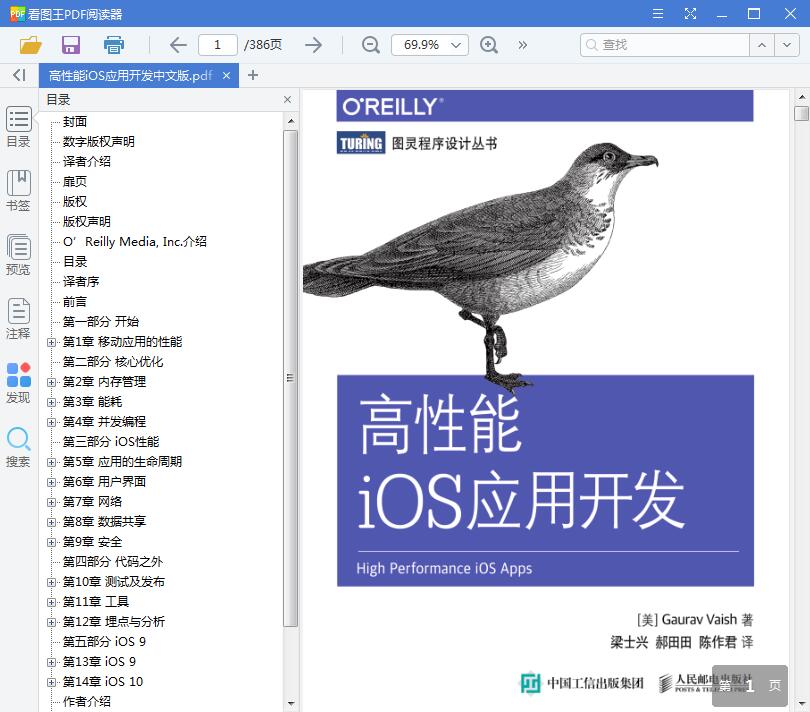Image resolution: width=810 pixels, height=712 pixels.
Task: Jump to 第四部分 代码之外 in the outline
Action: point(113,562)
